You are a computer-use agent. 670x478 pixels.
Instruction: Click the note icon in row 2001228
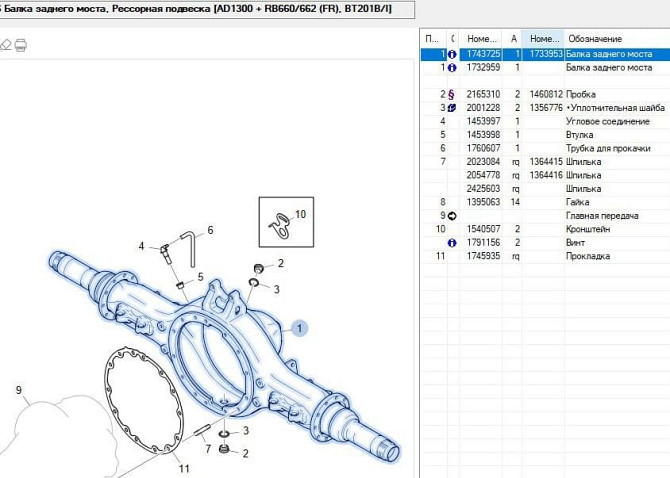click(x=451, y=108)
